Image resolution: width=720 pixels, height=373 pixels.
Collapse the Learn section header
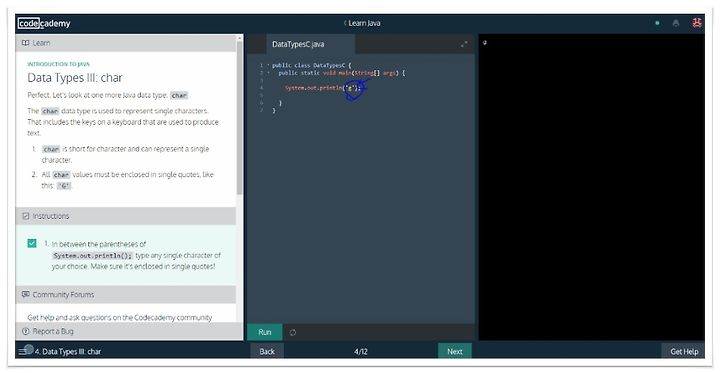[x=125, y=43]
